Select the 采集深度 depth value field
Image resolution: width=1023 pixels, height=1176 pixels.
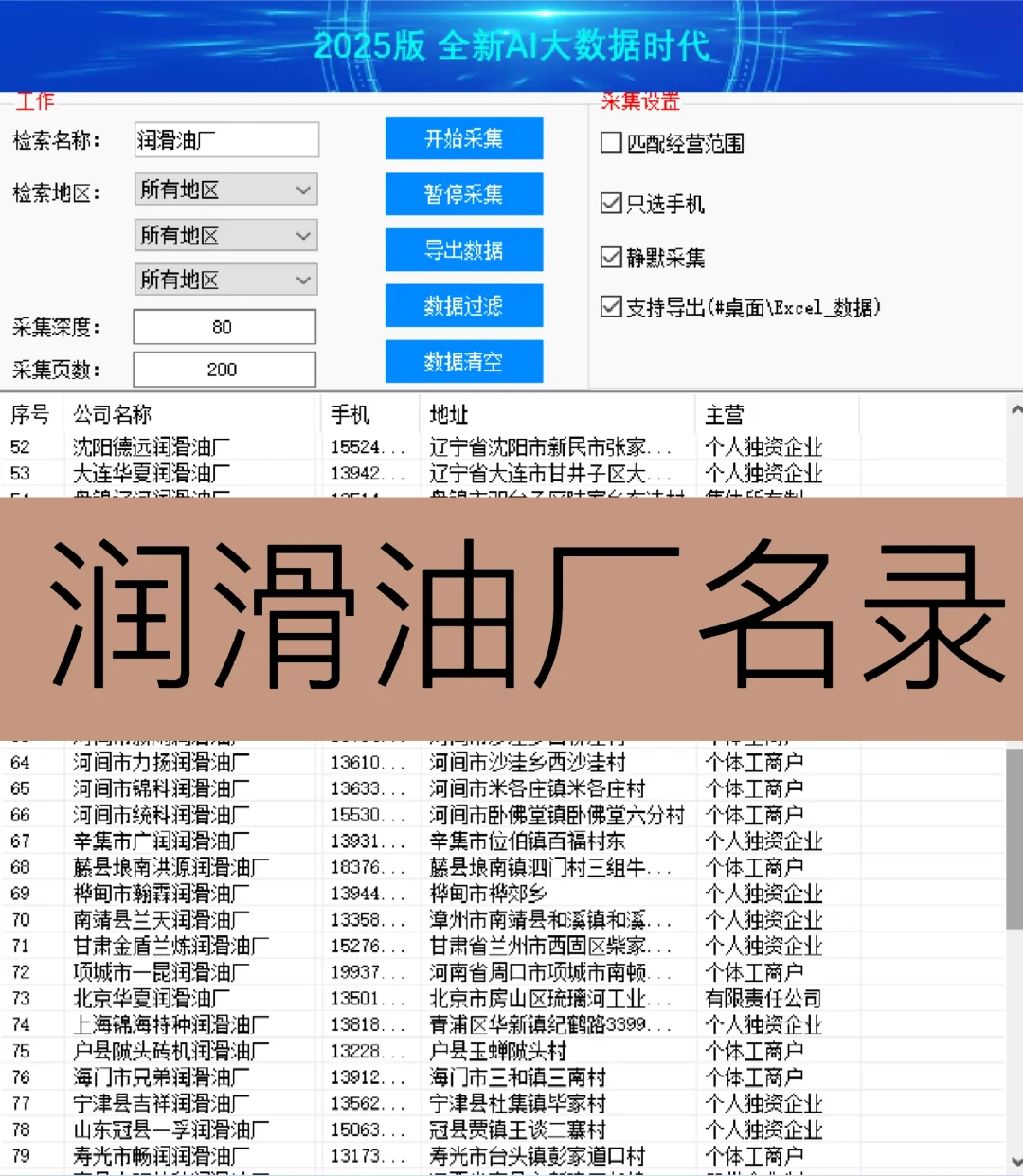[224, 326]
